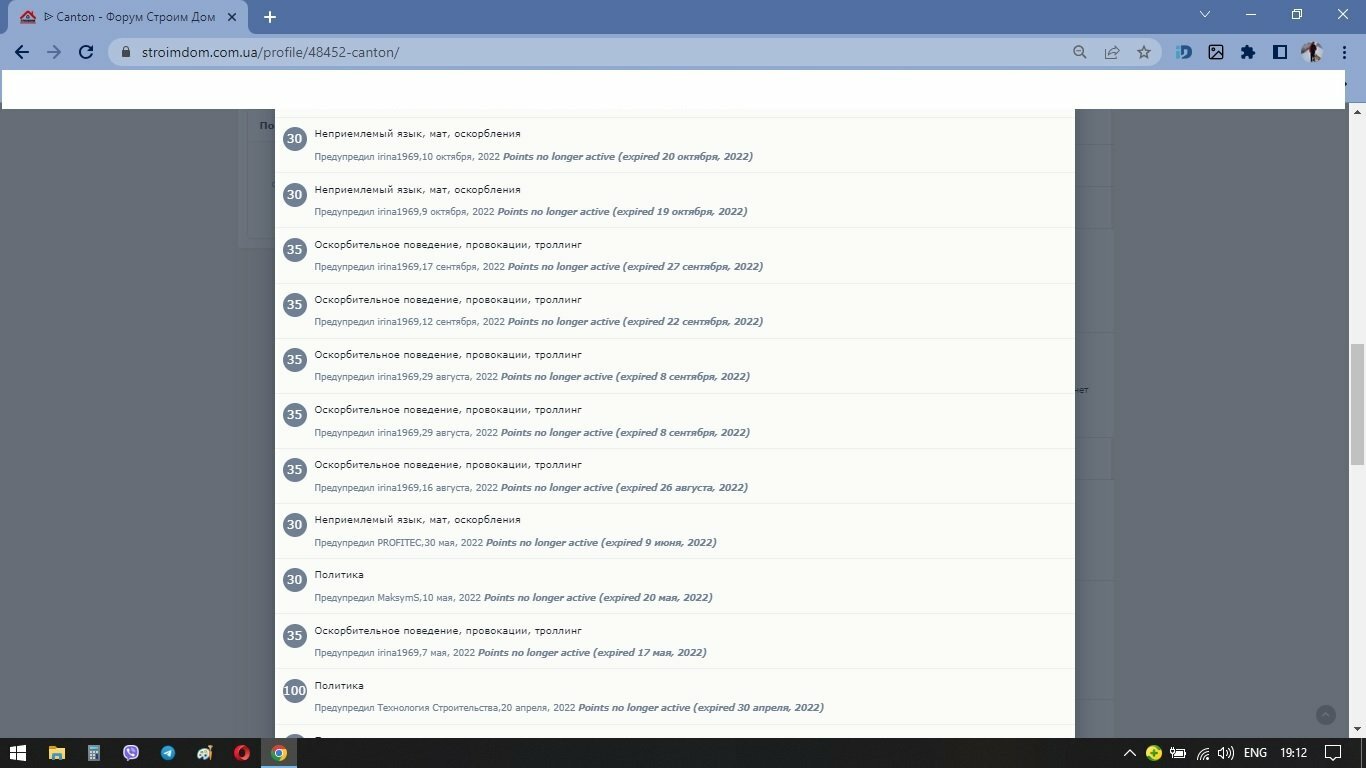The image size is (1366, 768).
Task: Click the page vertical scrollbar thumb
Action: point(1357,404)
